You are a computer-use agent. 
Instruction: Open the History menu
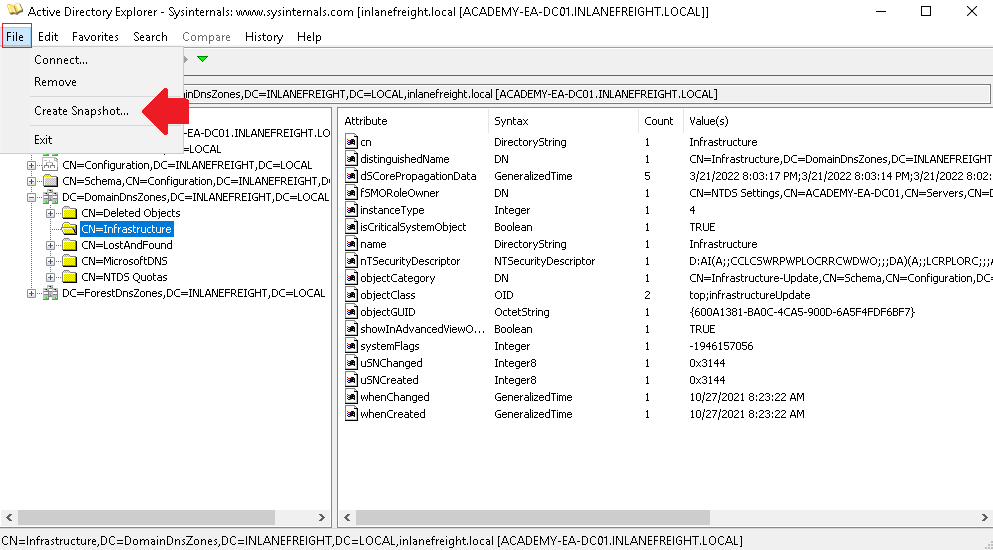[x=263, y=37]
